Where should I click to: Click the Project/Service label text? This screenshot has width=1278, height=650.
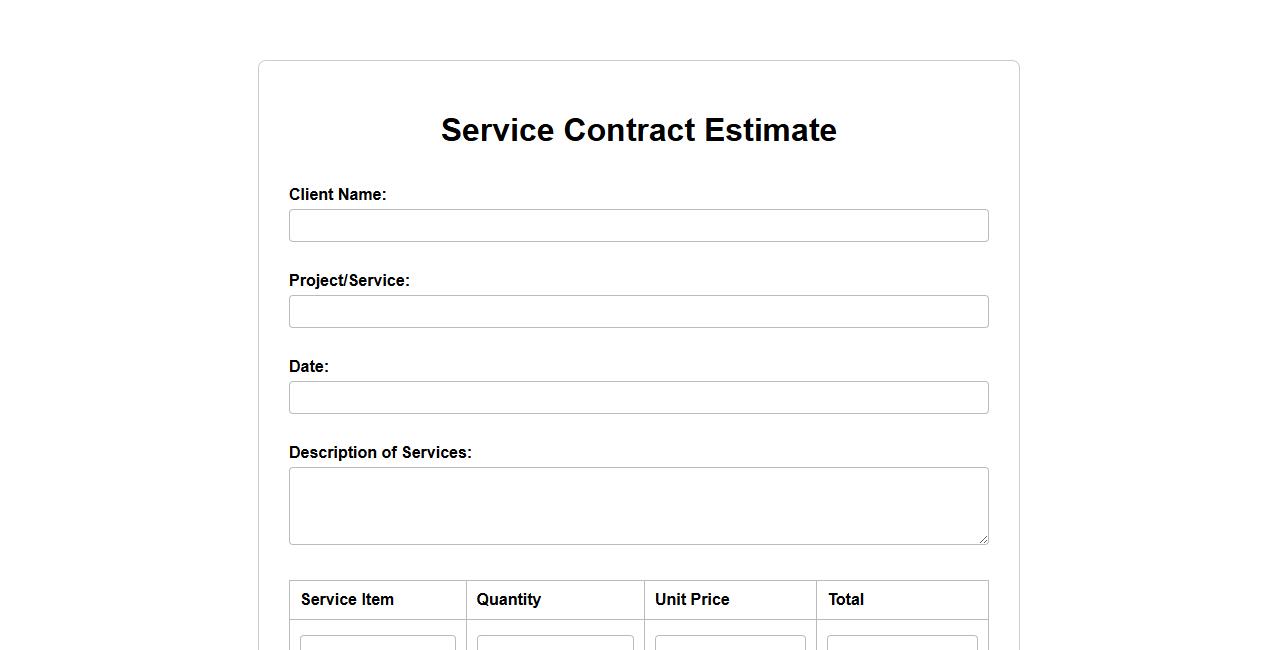click(349, 281)
